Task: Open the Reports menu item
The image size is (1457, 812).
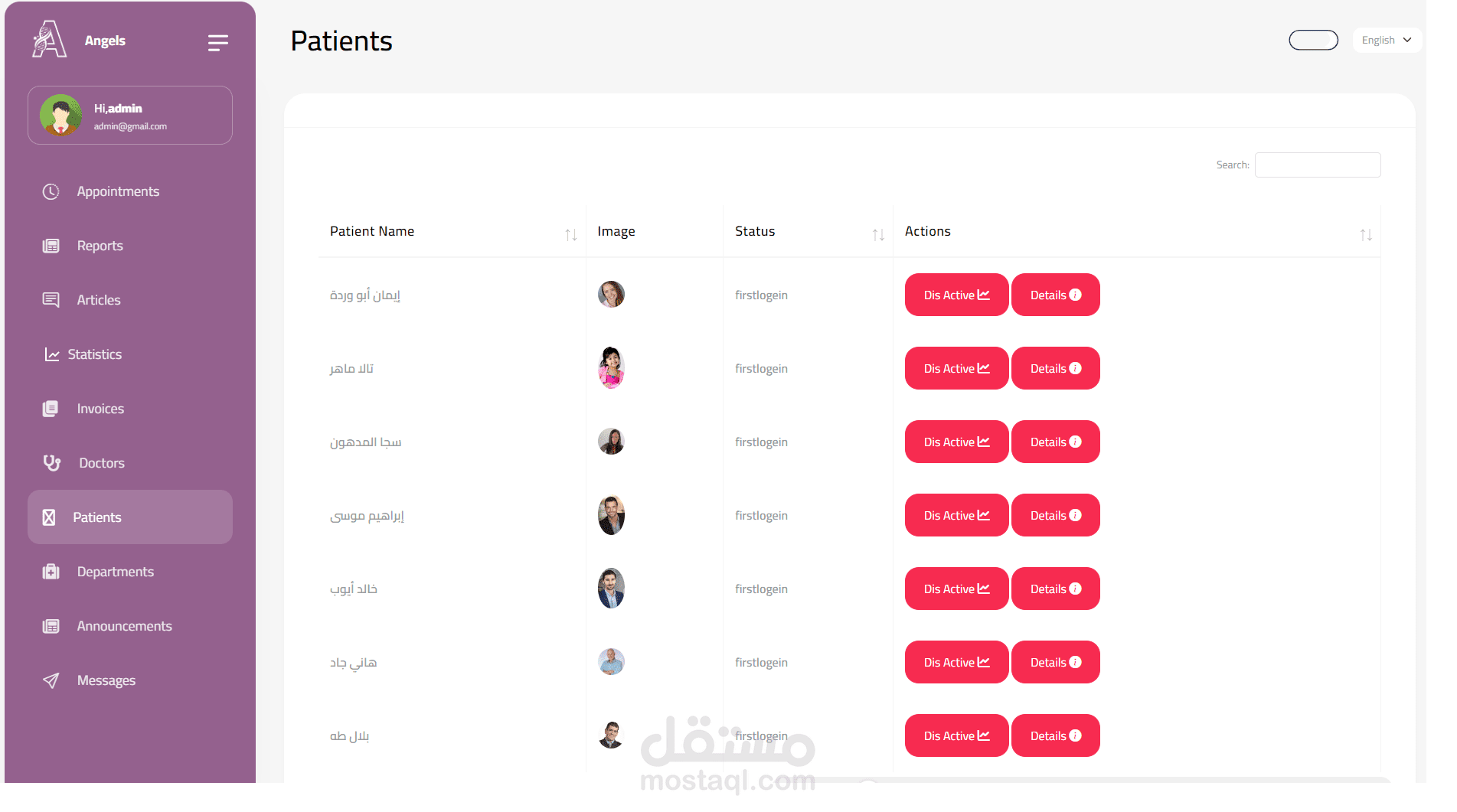Action: [100, 246]
